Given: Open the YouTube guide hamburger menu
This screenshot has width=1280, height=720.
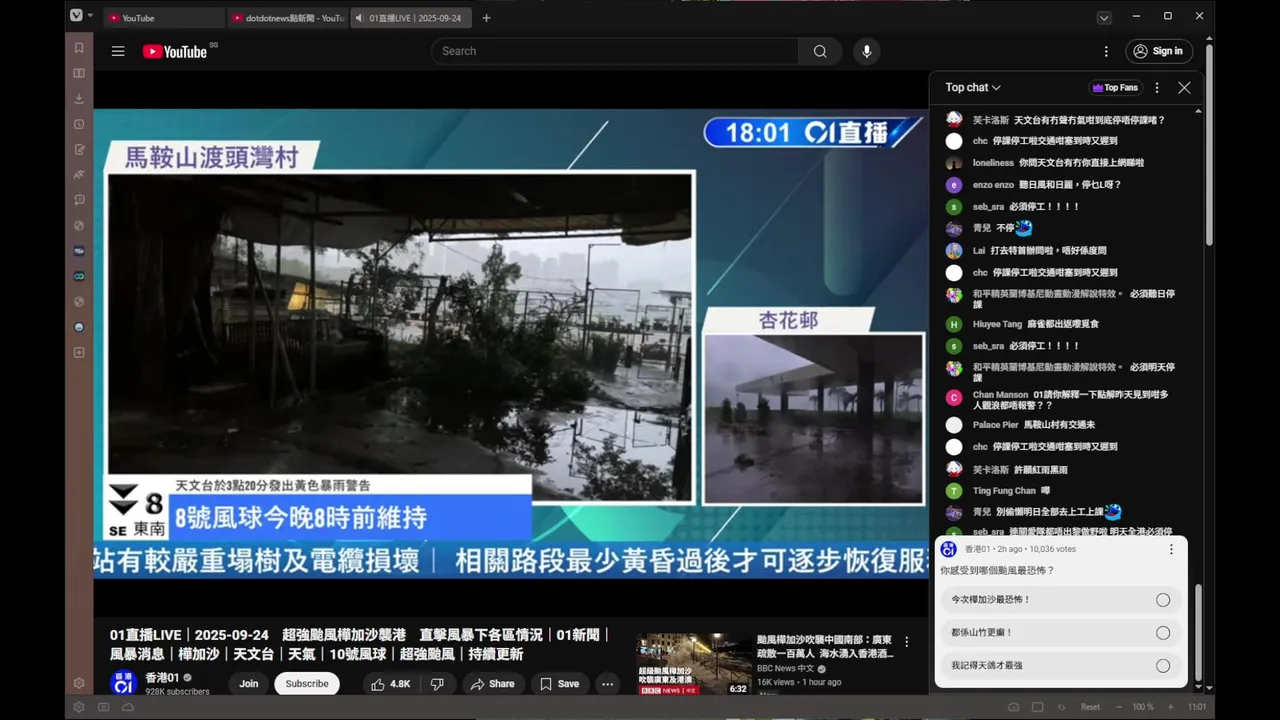Looking at the screenshot, I should pyautogui.click(x=118, y=51).
